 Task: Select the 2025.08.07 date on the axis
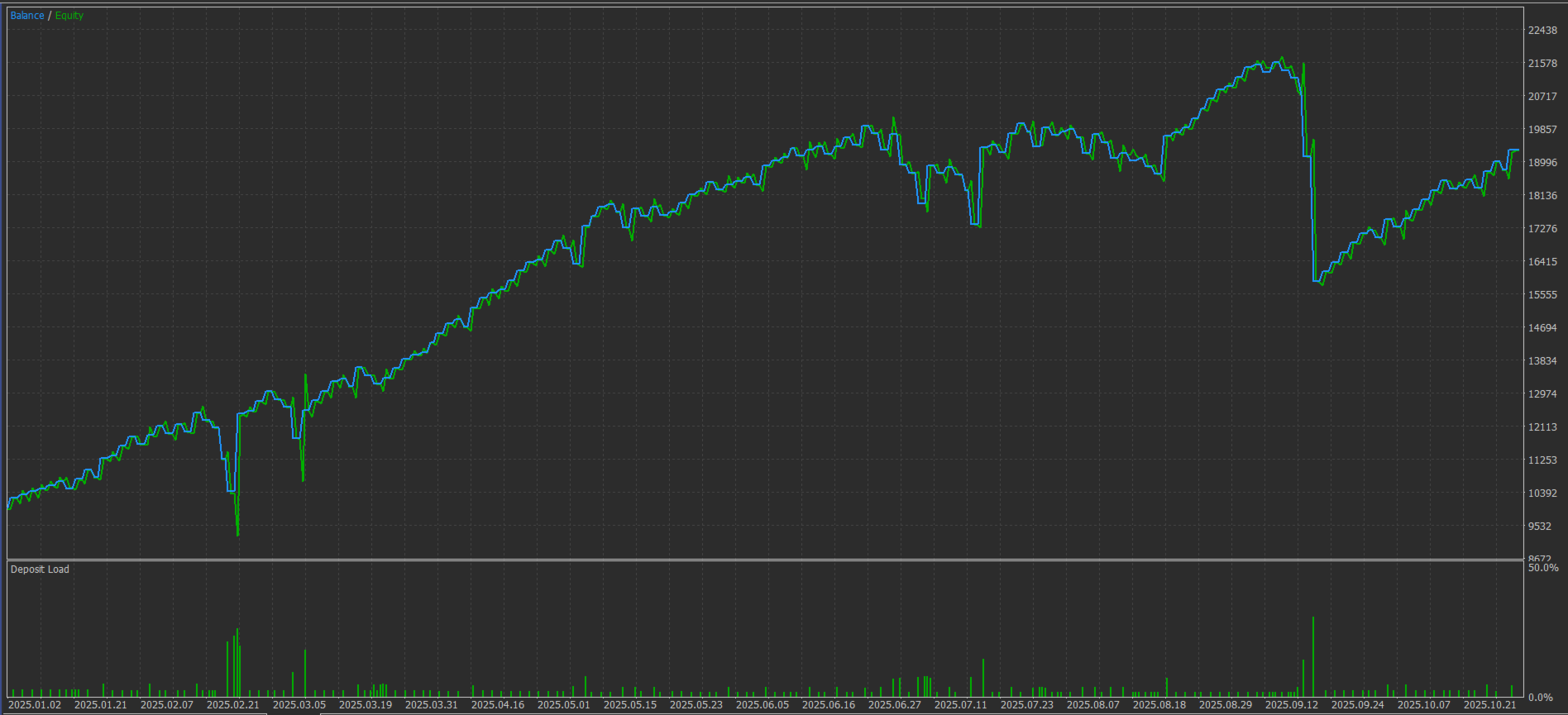point(1093,705)
